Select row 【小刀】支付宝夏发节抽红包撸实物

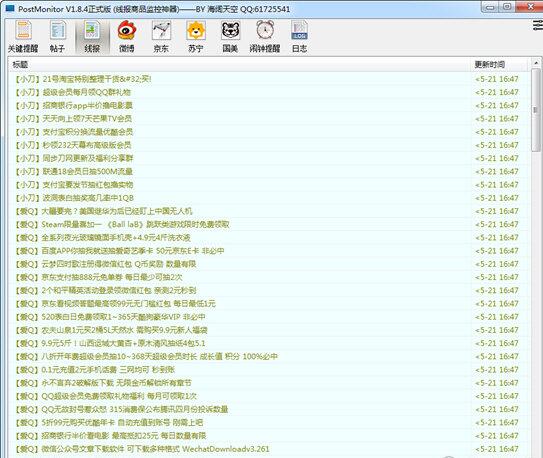click(269, 185)
